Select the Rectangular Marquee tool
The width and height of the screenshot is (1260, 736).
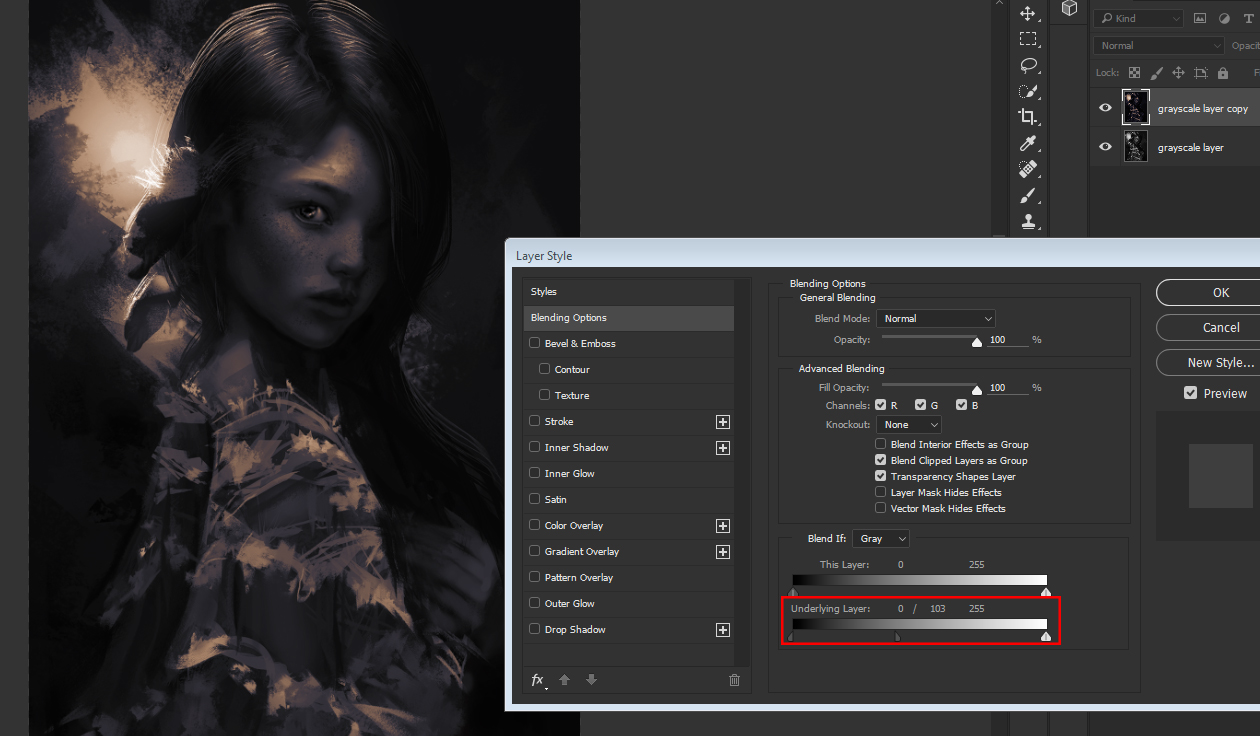click(x=1027, y=39)
